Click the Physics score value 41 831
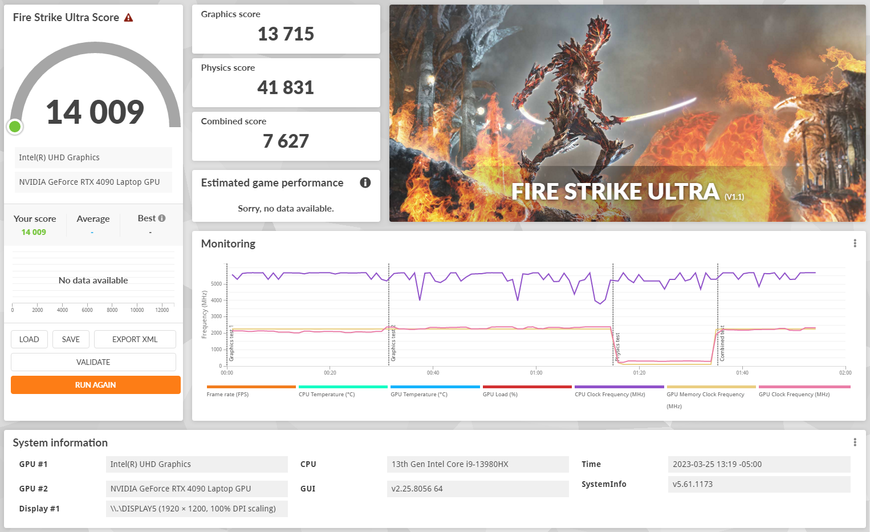Screen dimensions: 870x532 click(x=286, y=88)
